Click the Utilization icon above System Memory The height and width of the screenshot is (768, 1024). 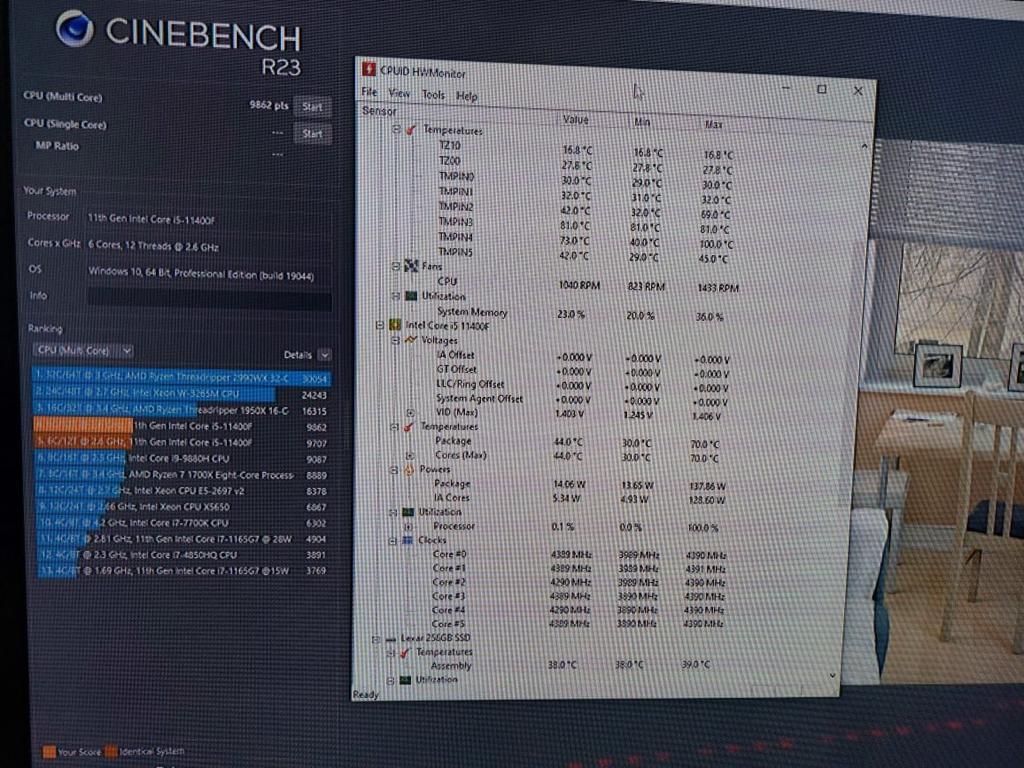coord(411,296)
